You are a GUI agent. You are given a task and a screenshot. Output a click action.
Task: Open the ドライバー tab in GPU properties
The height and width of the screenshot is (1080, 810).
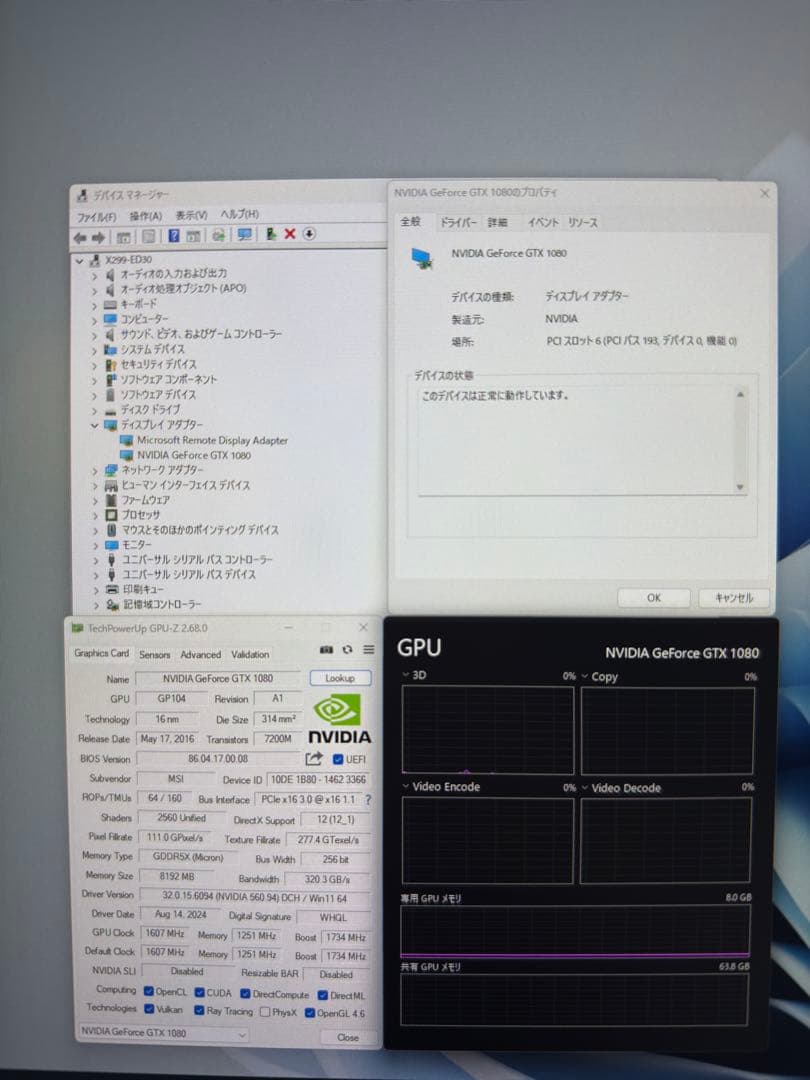[459, 222]
